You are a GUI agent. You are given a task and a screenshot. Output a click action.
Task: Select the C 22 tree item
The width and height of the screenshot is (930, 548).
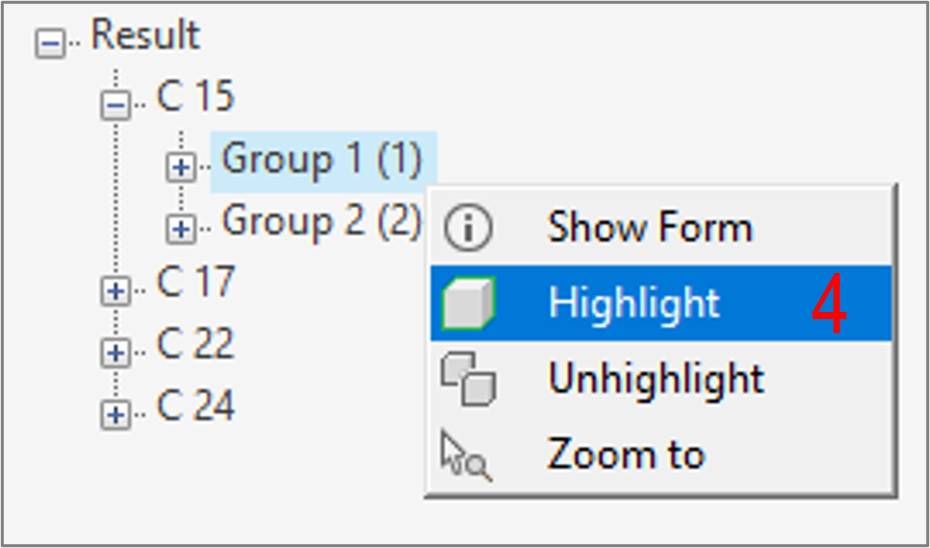click(195, 343)
